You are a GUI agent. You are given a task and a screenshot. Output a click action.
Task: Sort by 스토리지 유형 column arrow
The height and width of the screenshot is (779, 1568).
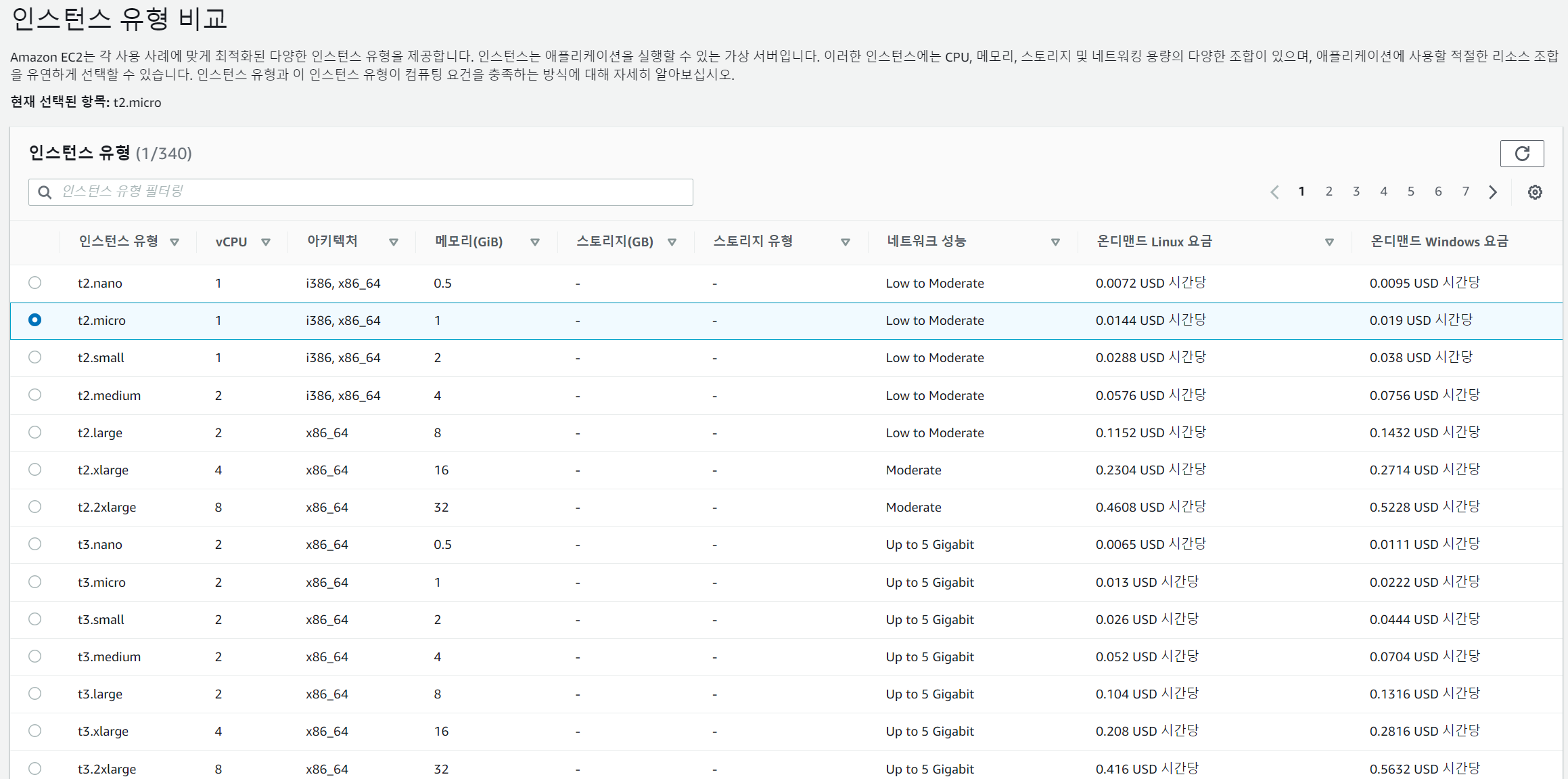tap(845, 242)
